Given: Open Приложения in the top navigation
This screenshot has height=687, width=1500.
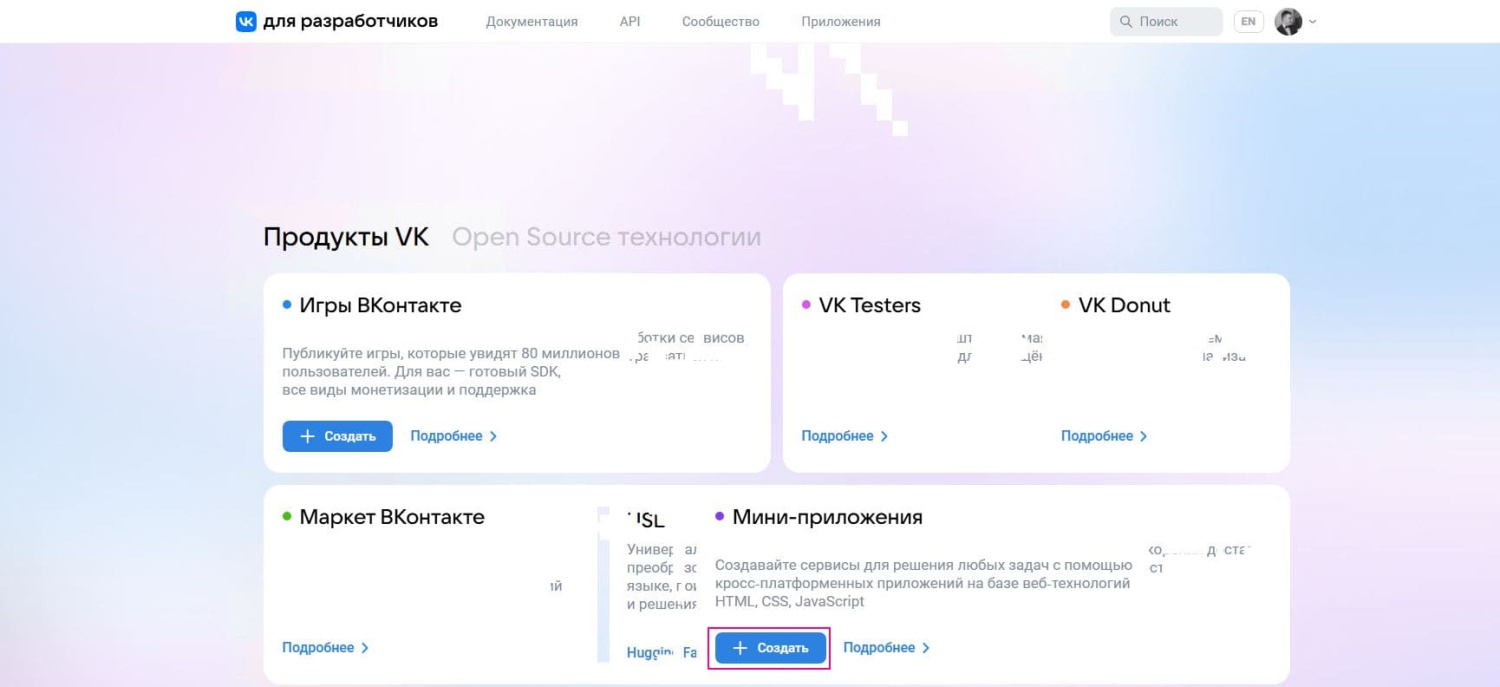Looking at the screenshot, I should (x=840, y=21).
